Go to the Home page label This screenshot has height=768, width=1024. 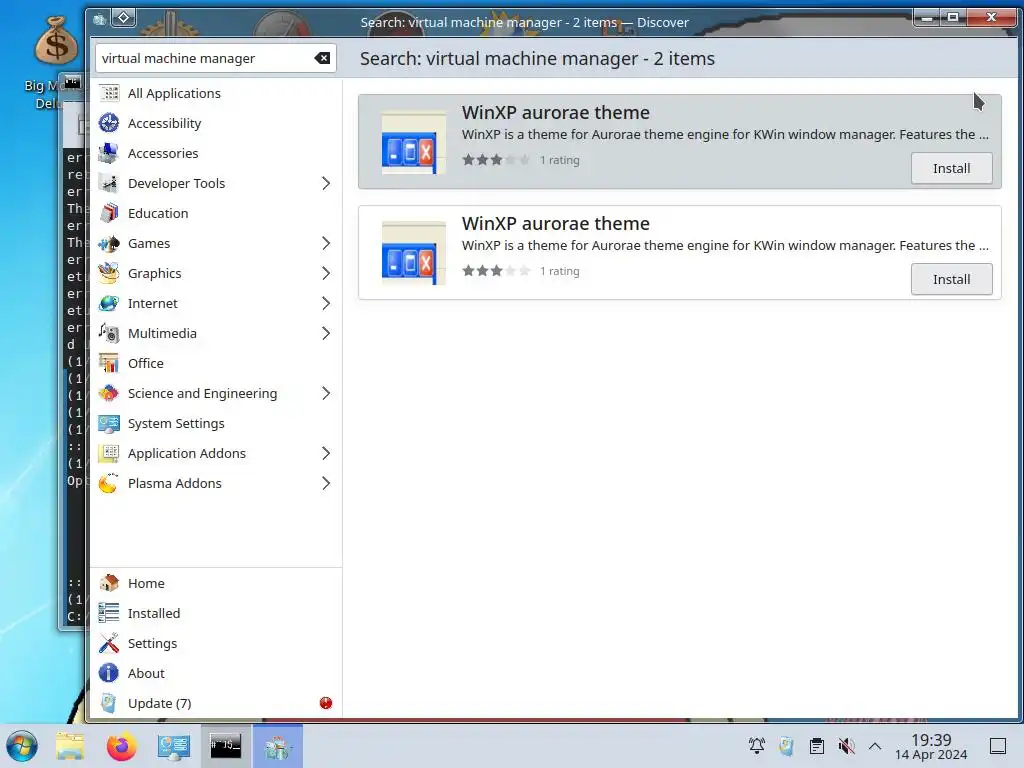(x=146, y=583)
